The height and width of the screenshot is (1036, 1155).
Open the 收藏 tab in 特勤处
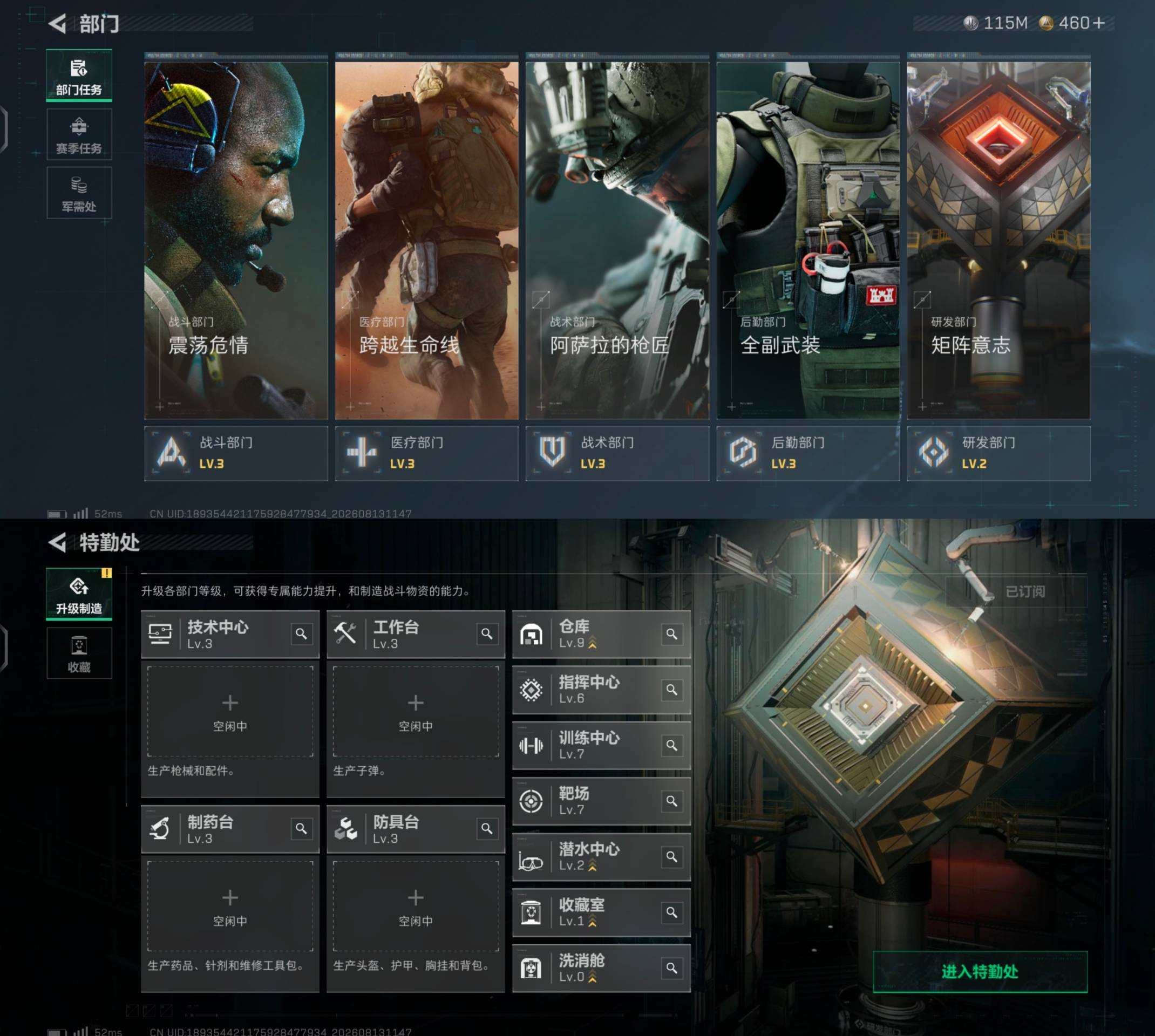point(79,653)
